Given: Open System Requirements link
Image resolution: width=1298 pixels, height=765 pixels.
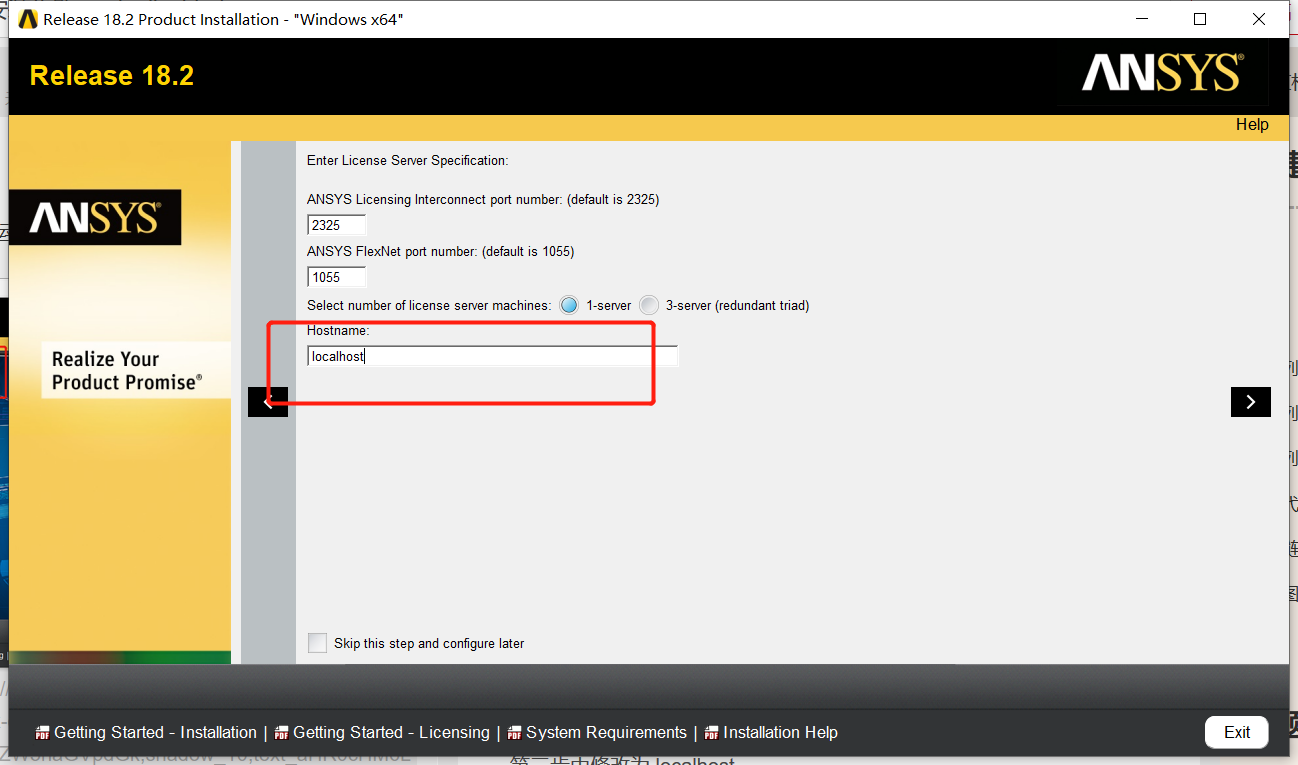Looking at the screenshot, I should 606,733.
